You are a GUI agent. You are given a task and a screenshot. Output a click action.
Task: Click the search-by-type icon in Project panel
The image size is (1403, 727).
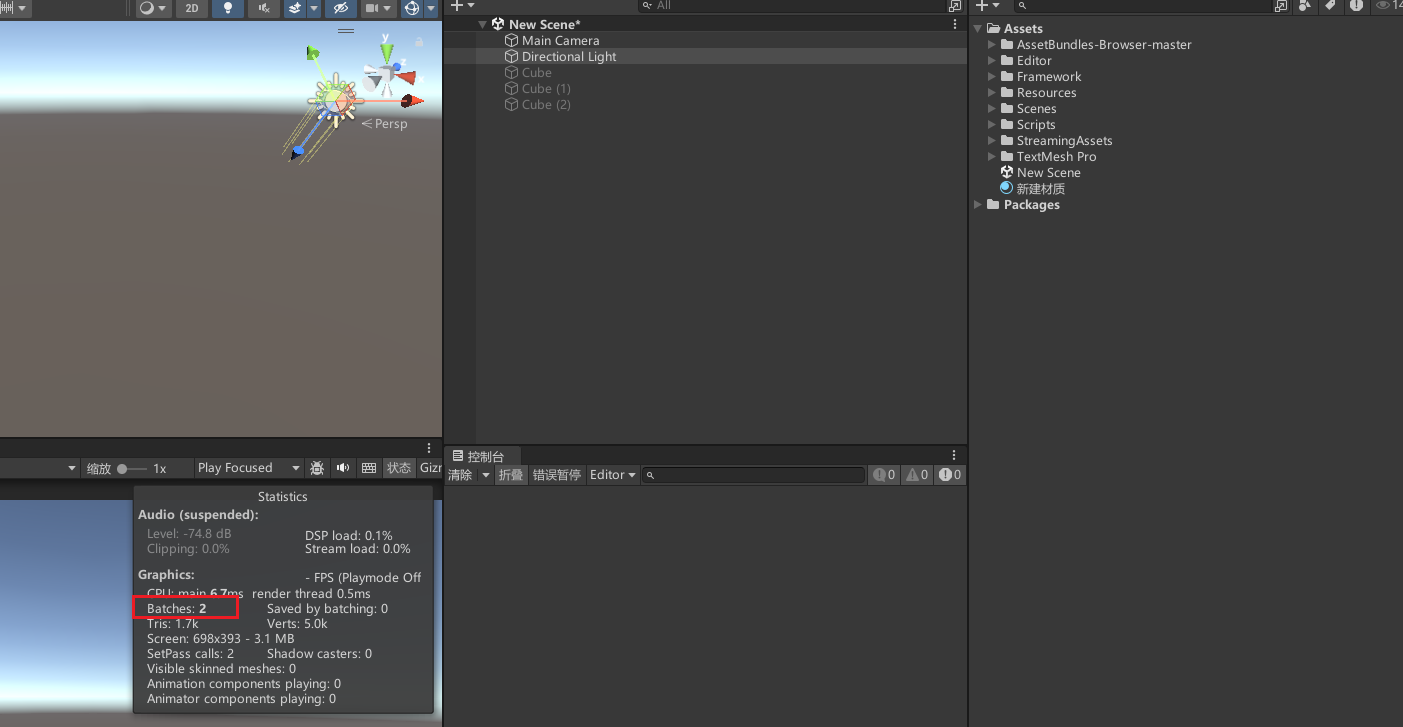tap(1305, 6)
